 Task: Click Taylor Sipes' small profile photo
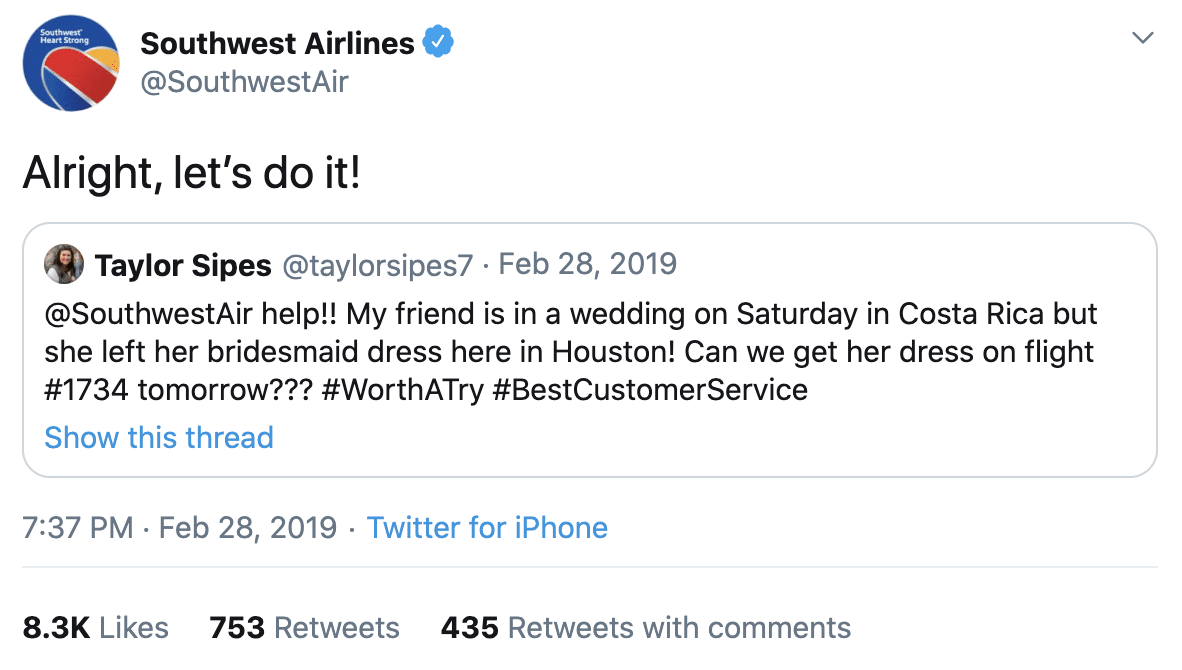click(x=64, y=264)
